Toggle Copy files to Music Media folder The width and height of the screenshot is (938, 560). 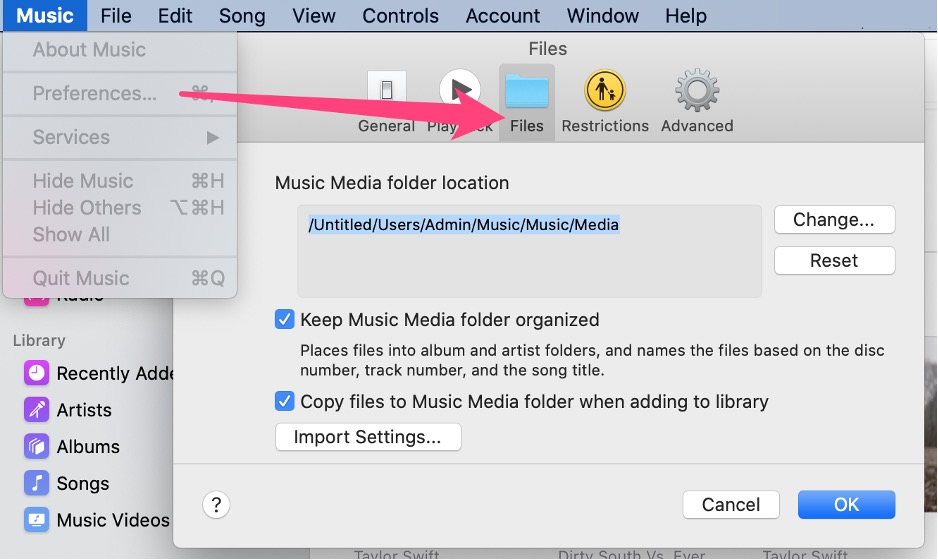point(285,402)
